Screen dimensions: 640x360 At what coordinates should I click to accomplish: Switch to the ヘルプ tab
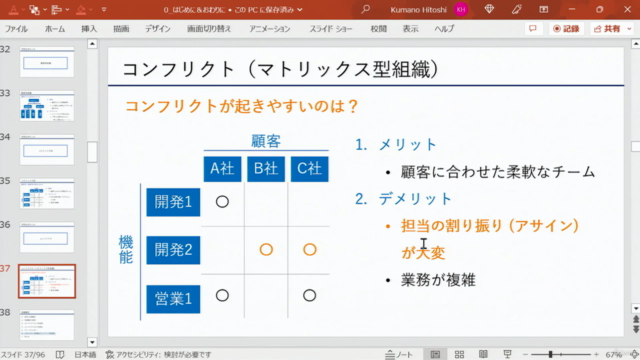coord(444,29)
